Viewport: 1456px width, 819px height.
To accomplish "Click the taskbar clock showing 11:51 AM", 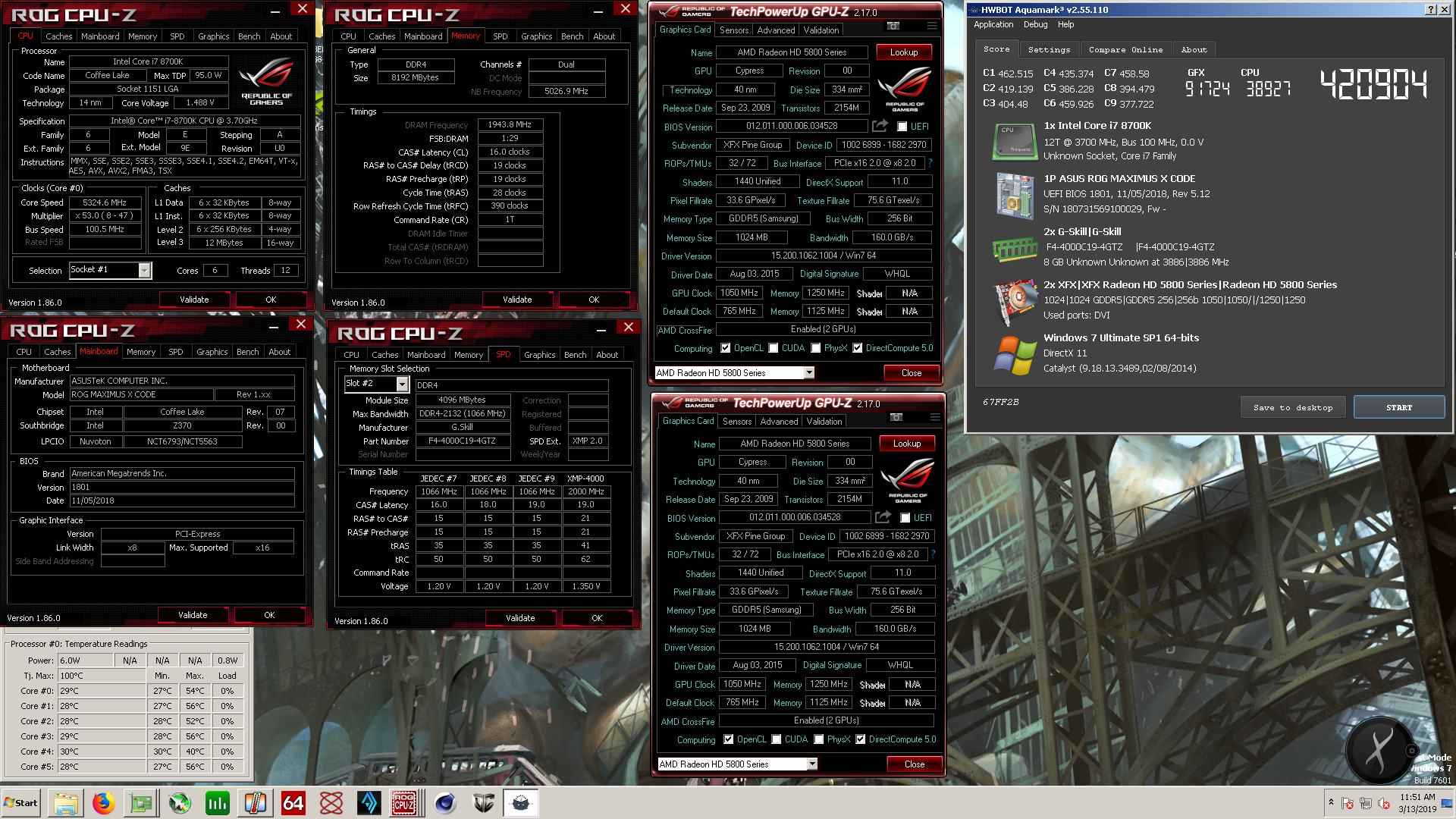I will point(1417,802).
